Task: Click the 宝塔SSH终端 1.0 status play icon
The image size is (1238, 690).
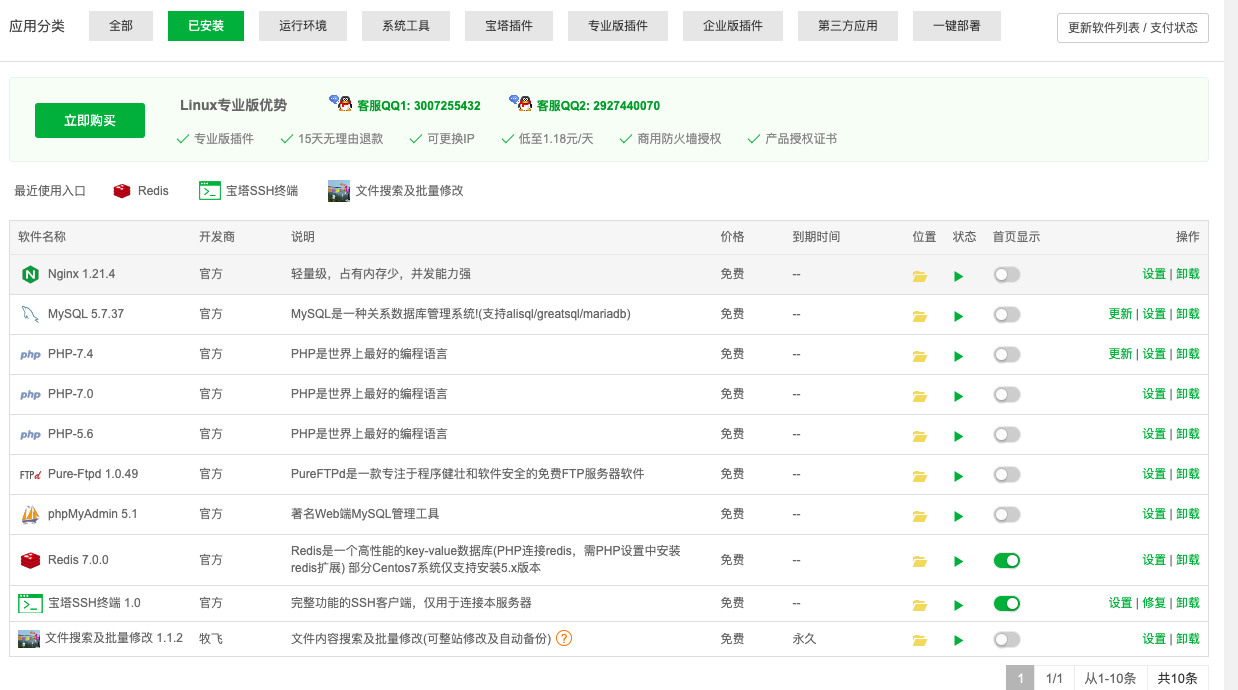Action: coord(959,605)
